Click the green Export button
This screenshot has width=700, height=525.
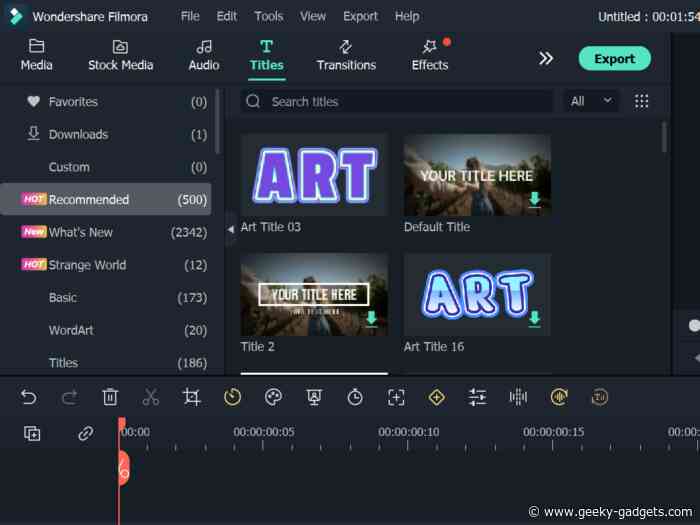(614, 58)
